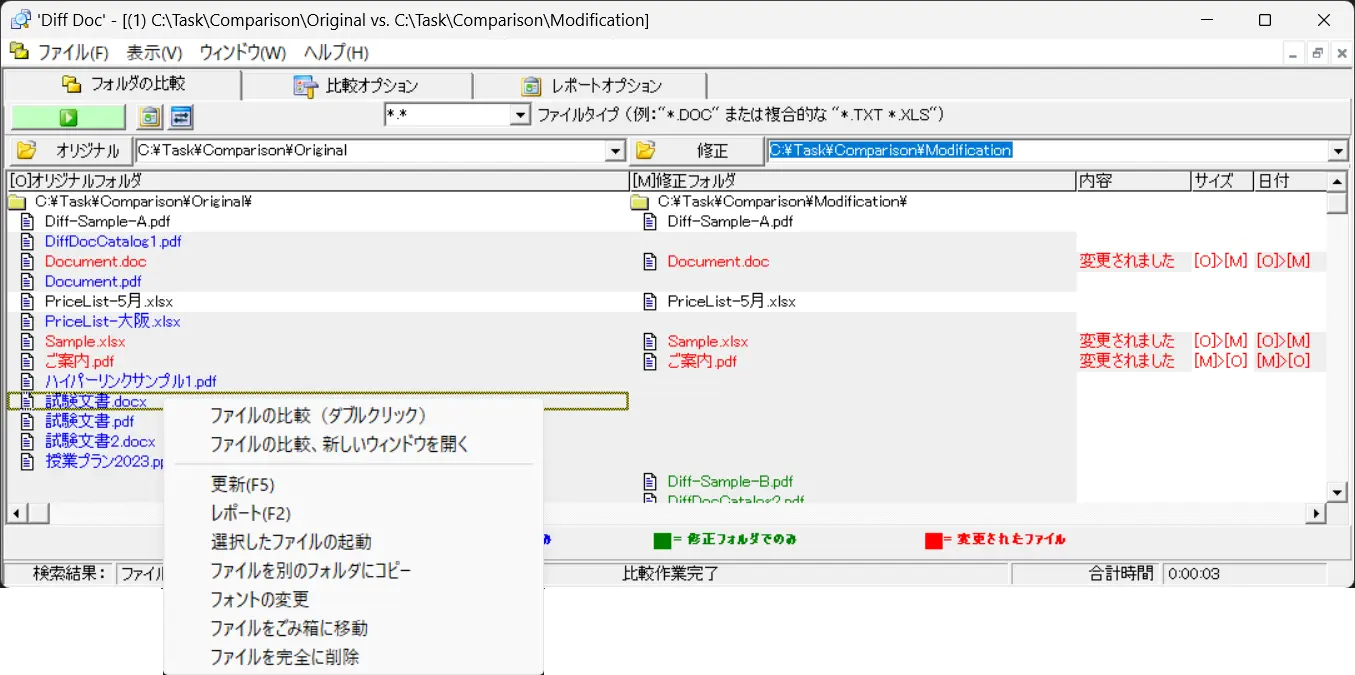The image size is (1355, 675).
Task: Switch to the フォルダの比較 tab
Action: pos(122,85)
